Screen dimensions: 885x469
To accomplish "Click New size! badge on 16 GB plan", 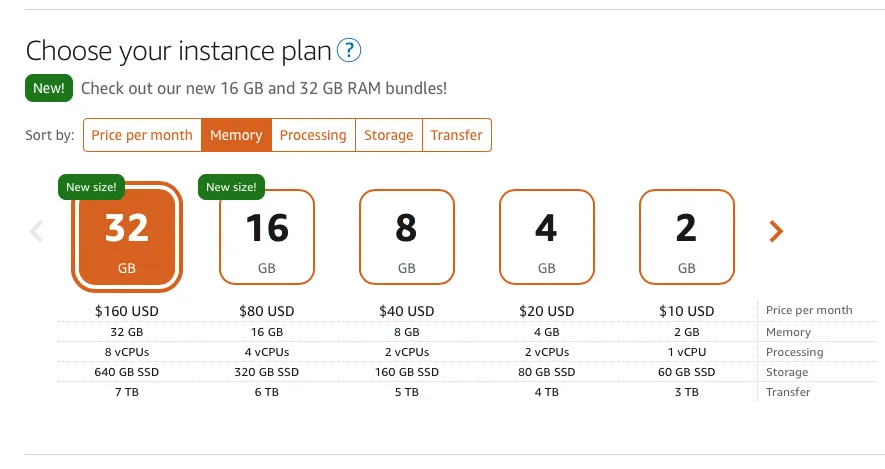I will click(231, 186).
